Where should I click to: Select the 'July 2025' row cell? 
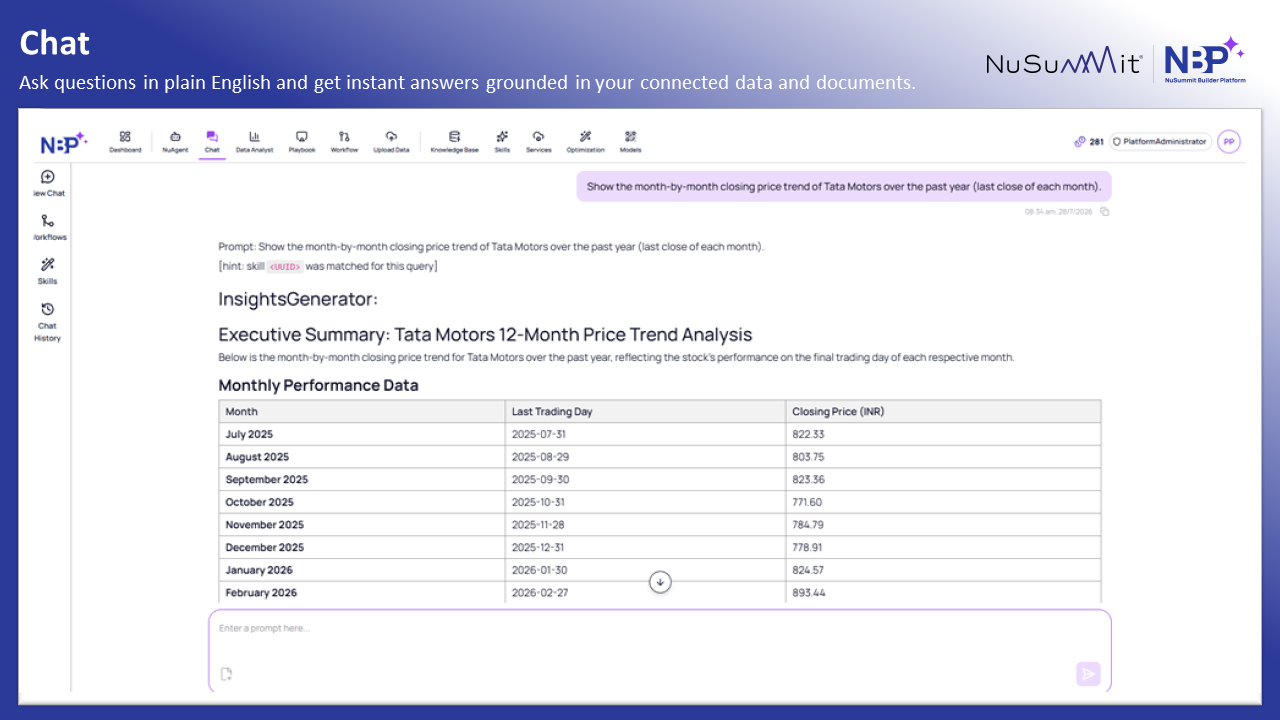click(x=362, y=434)
